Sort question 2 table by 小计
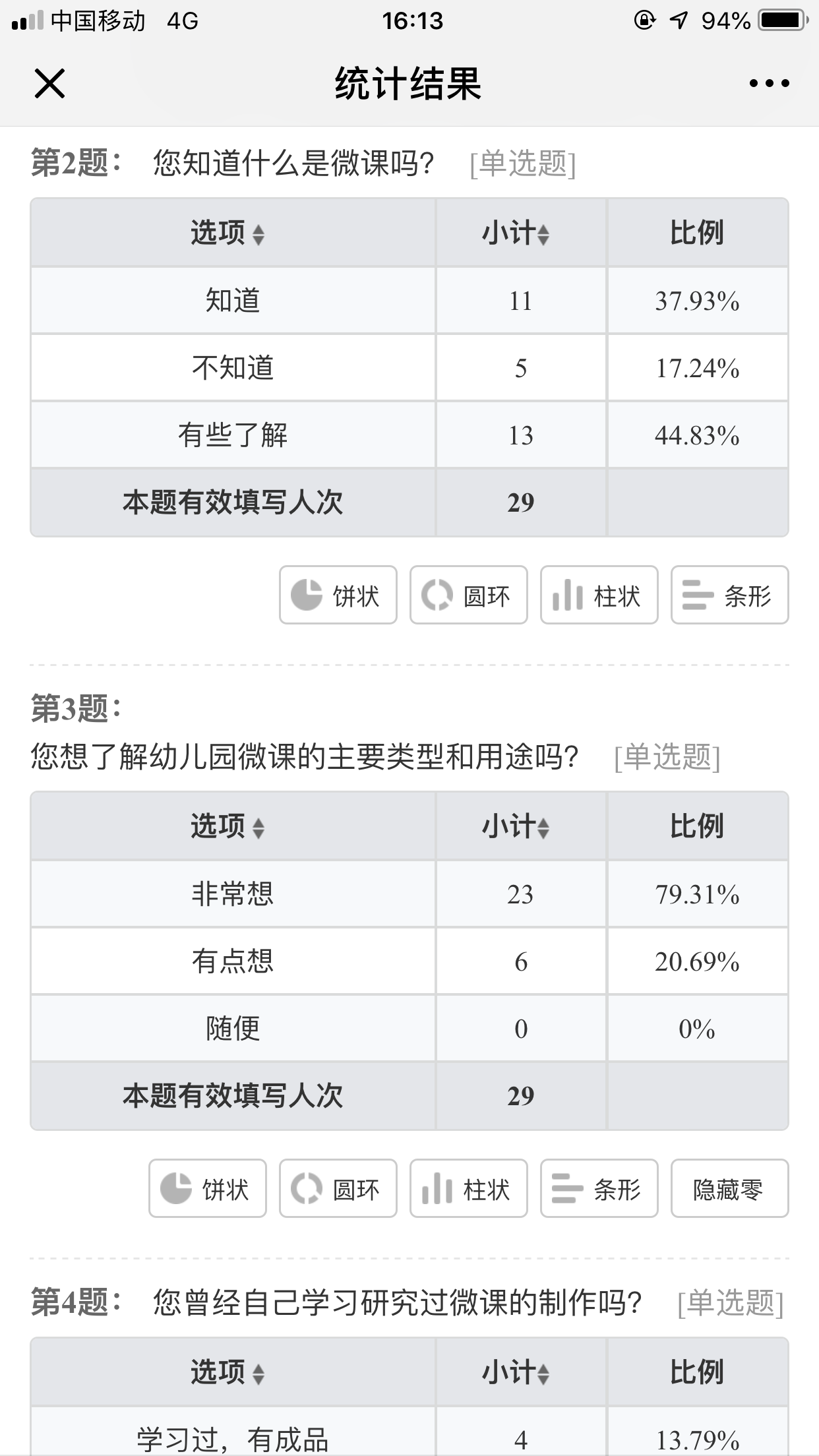 coord(516,233)
